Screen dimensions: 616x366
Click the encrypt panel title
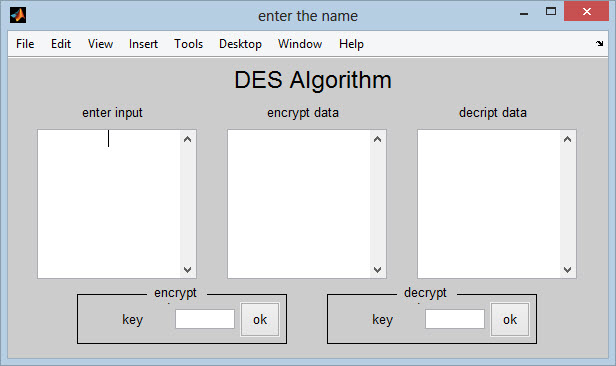pyautogui.click(x=176, y=293)
